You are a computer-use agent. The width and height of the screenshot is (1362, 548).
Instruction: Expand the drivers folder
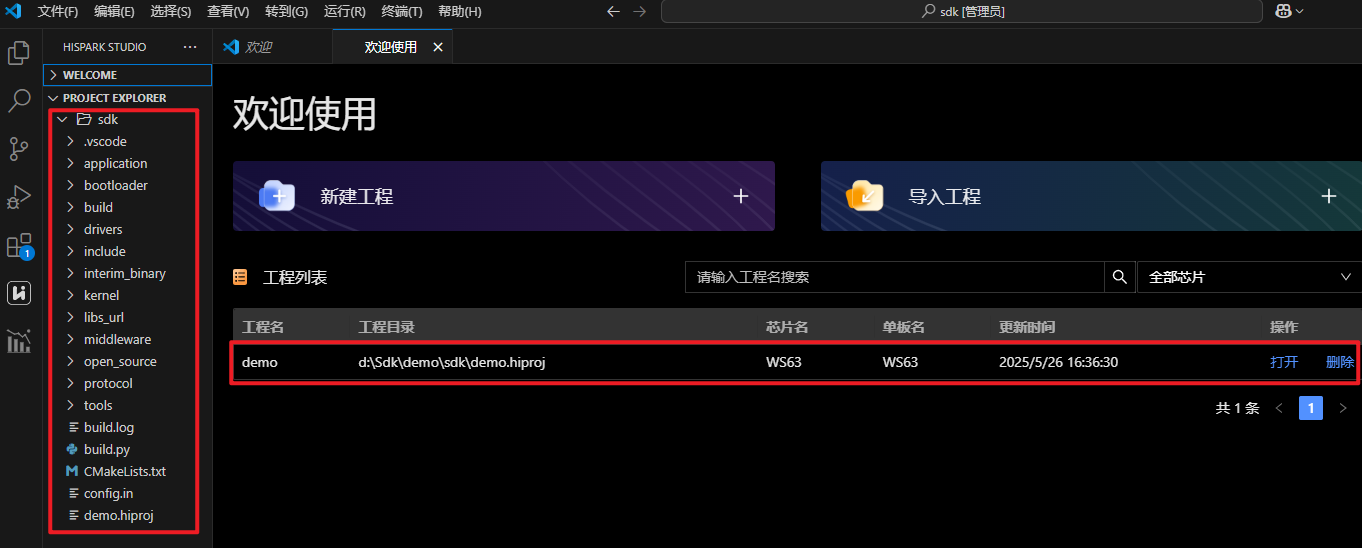[x=103, y=229]
